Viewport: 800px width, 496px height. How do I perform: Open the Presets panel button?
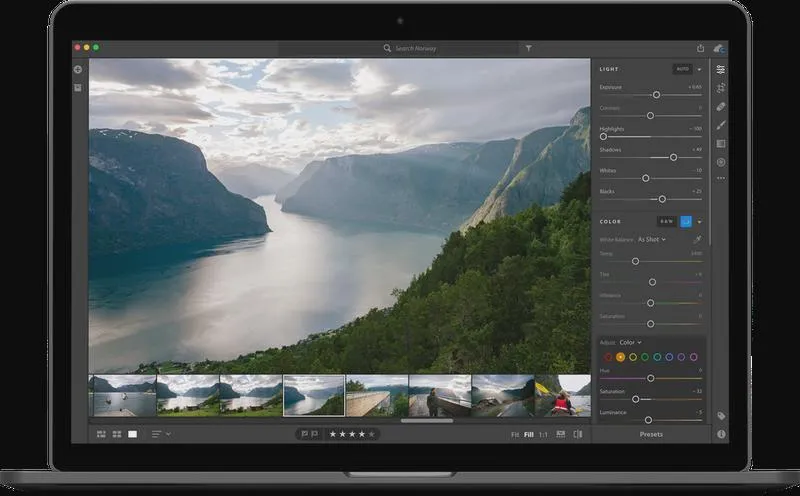coord(651,434)
